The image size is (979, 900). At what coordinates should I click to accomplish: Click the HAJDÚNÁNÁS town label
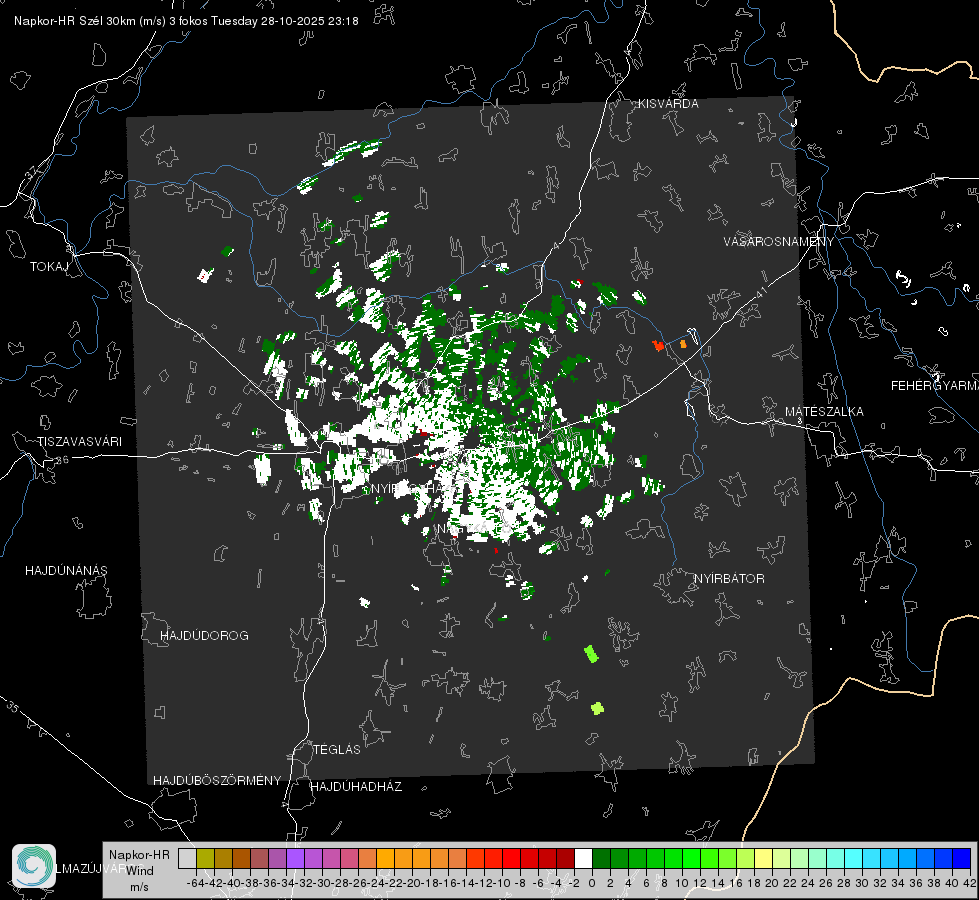pyautogui.click(x=66, y=571)
